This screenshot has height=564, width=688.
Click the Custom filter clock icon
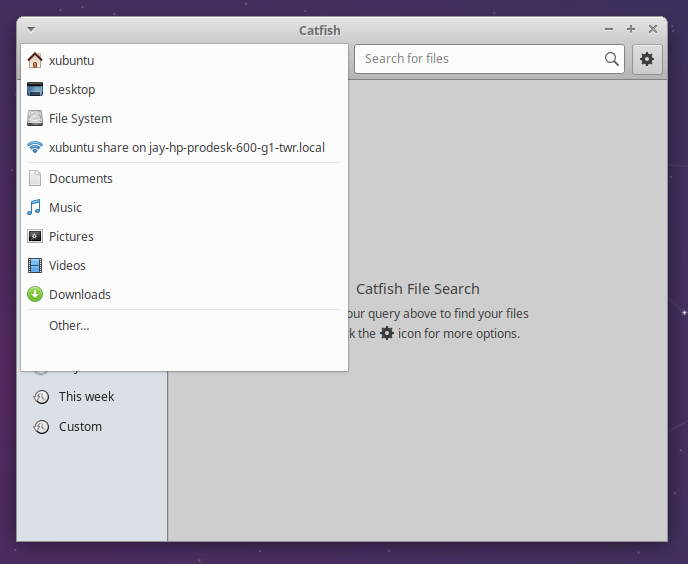click(41, 427)
